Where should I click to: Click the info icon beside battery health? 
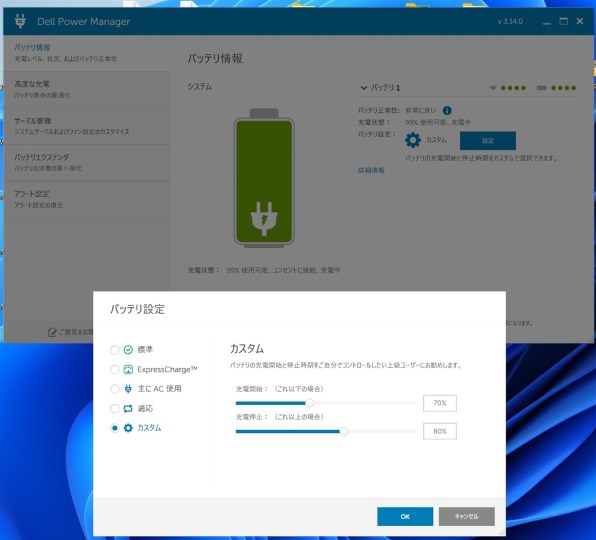tap(447, 111)
